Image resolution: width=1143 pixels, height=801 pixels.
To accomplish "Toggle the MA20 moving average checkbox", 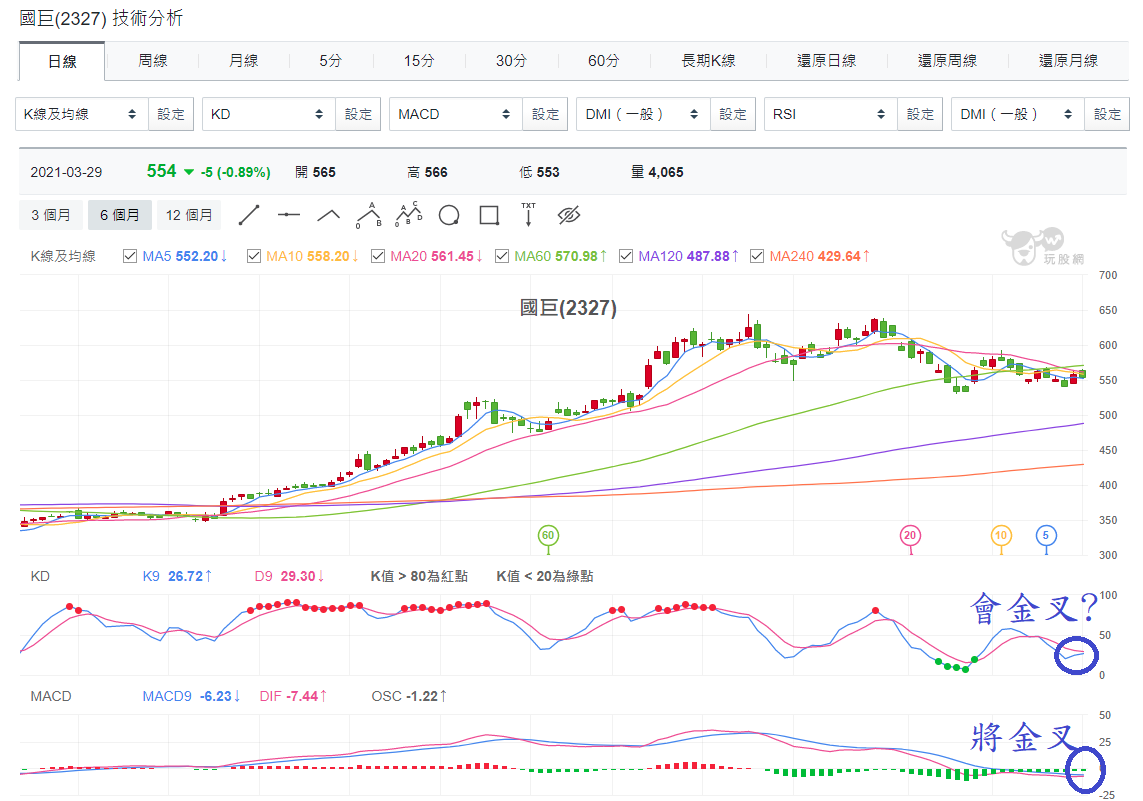I will tap(378, 256).
